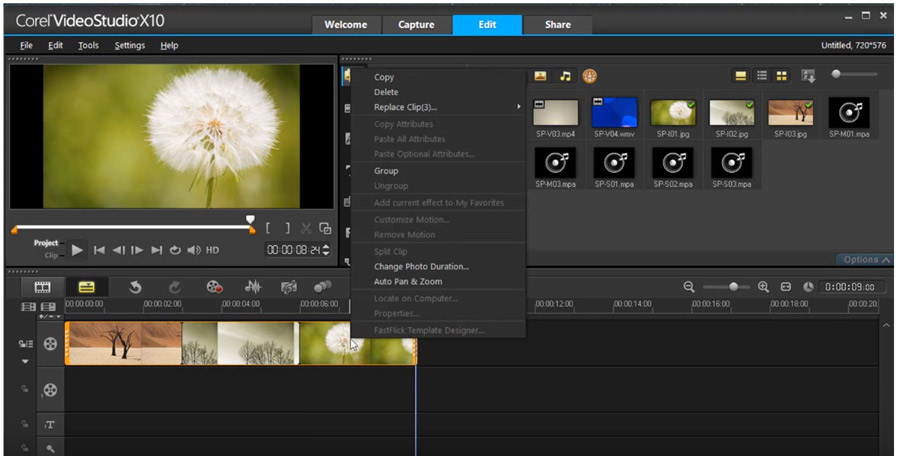Open the Sound Mixer waveform icon

pyautogui.click(x=253, y=287)
